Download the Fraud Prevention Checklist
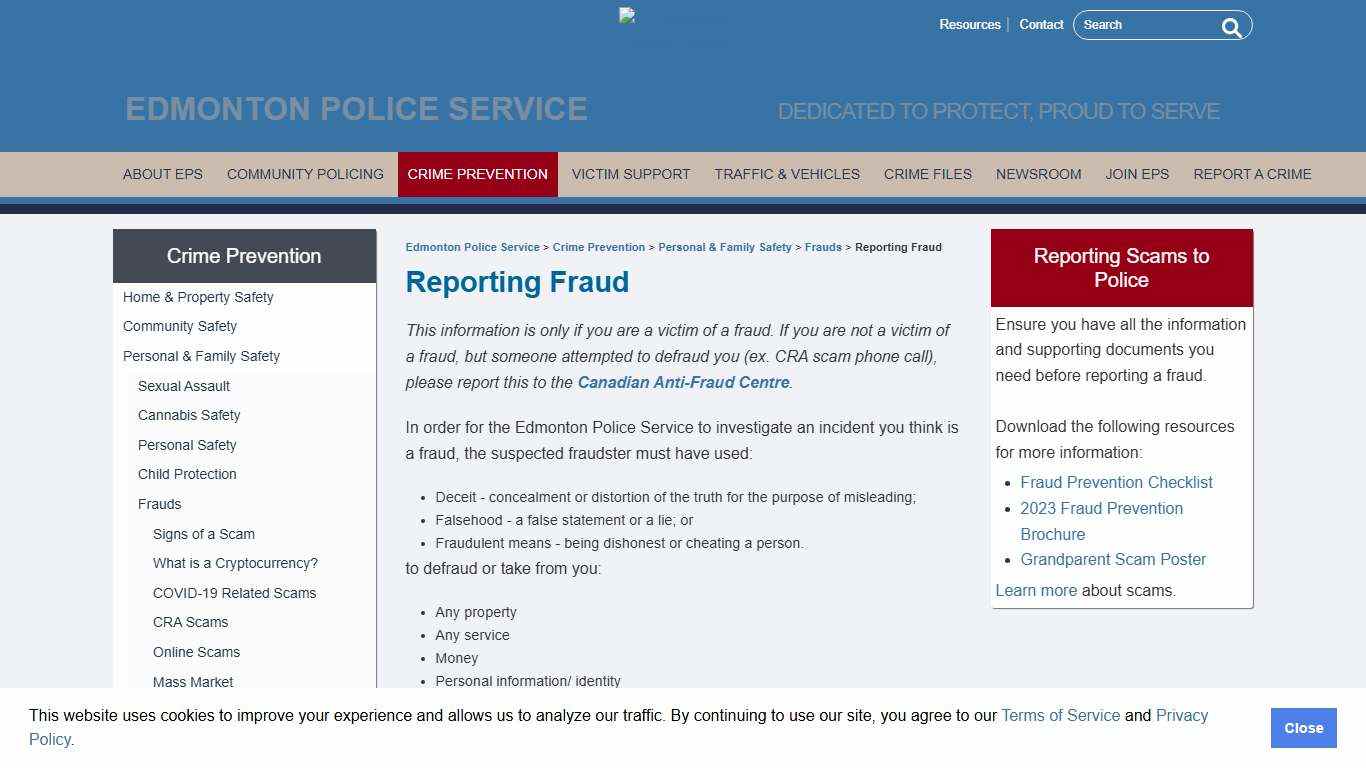Viewport: 1366px width, 768px height. [1116, 482]
